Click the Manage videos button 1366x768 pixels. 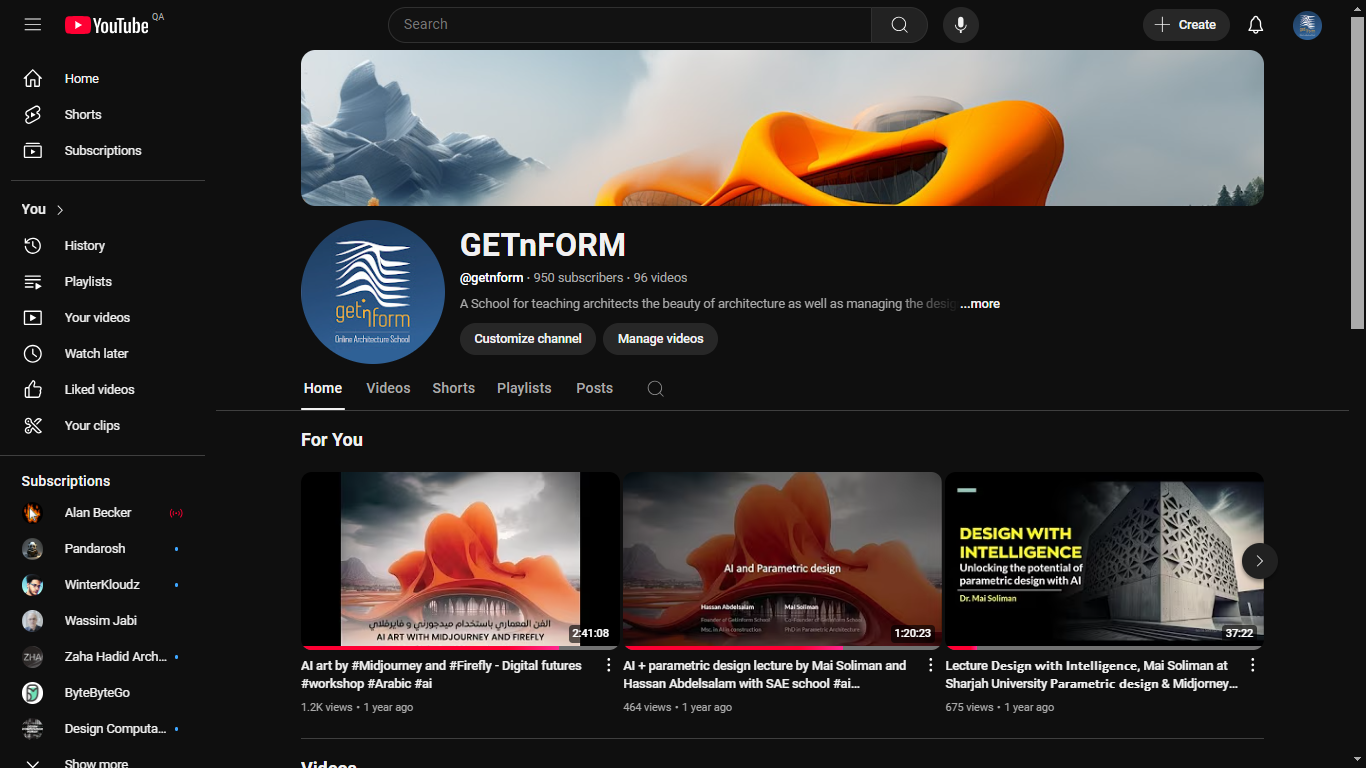[x=660, y=339]
